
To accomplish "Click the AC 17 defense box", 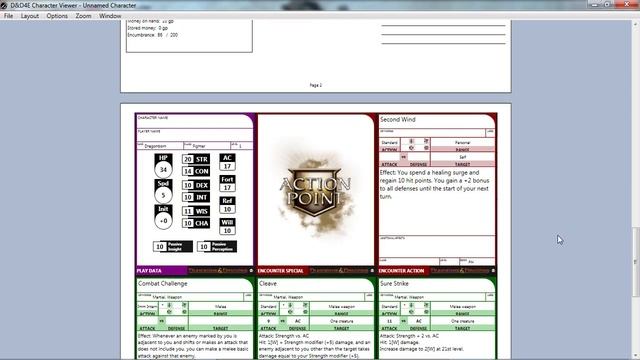I will coord(227,162).
